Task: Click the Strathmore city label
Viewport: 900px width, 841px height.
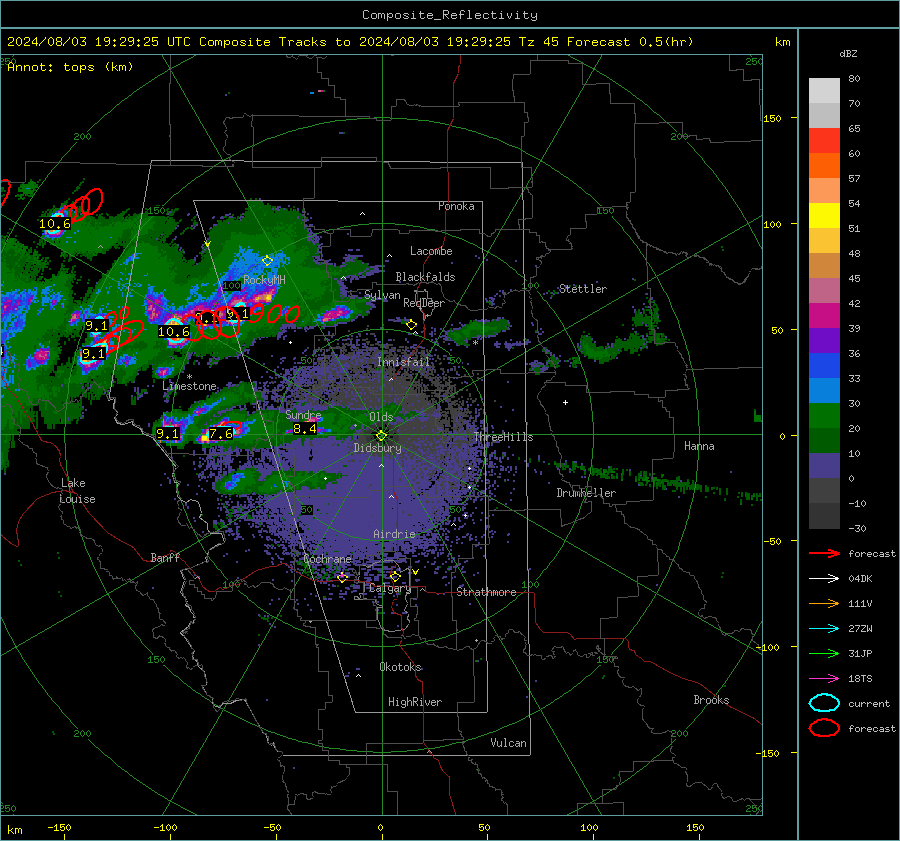Action: click(487, 592)
